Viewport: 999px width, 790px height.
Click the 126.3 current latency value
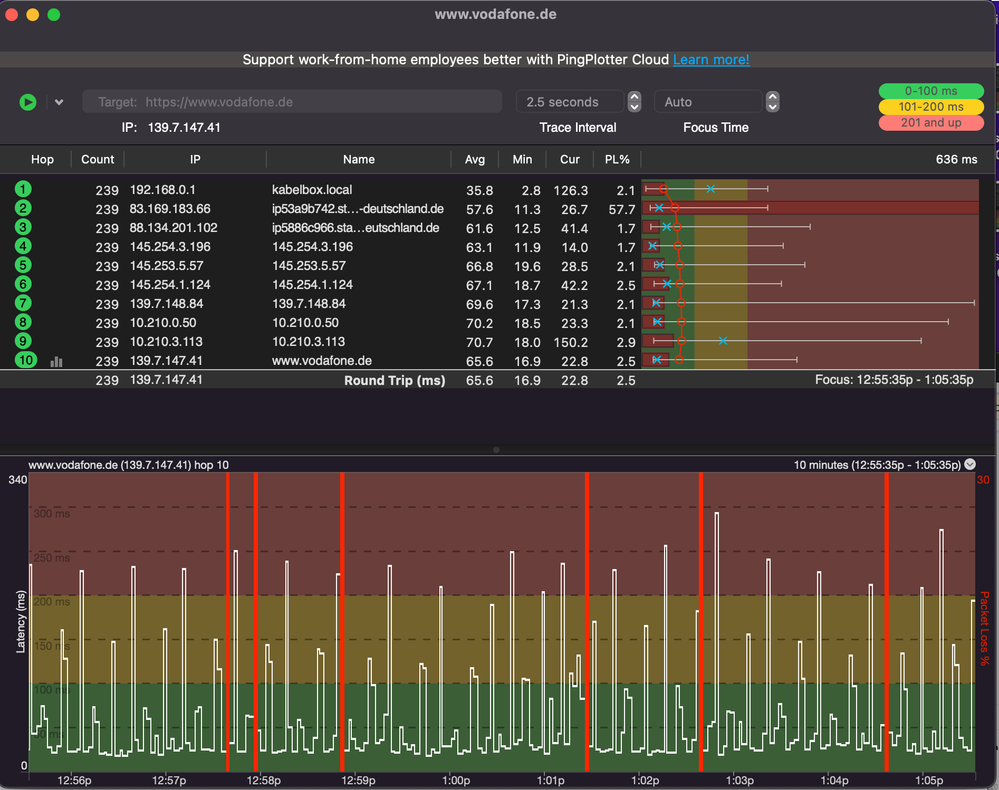(570, 190)
